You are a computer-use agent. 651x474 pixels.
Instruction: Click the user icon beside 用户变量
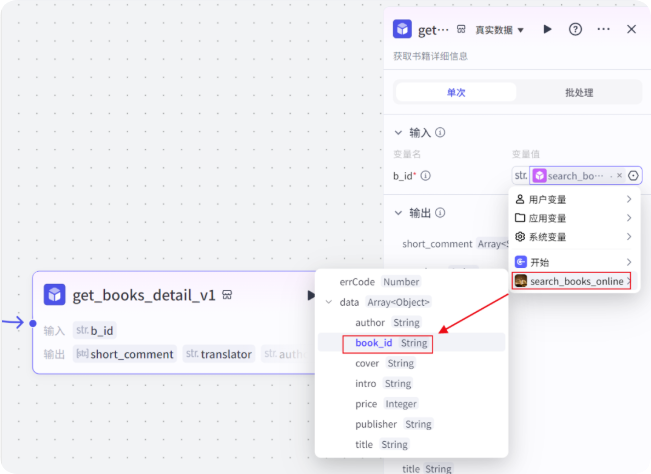520,199
